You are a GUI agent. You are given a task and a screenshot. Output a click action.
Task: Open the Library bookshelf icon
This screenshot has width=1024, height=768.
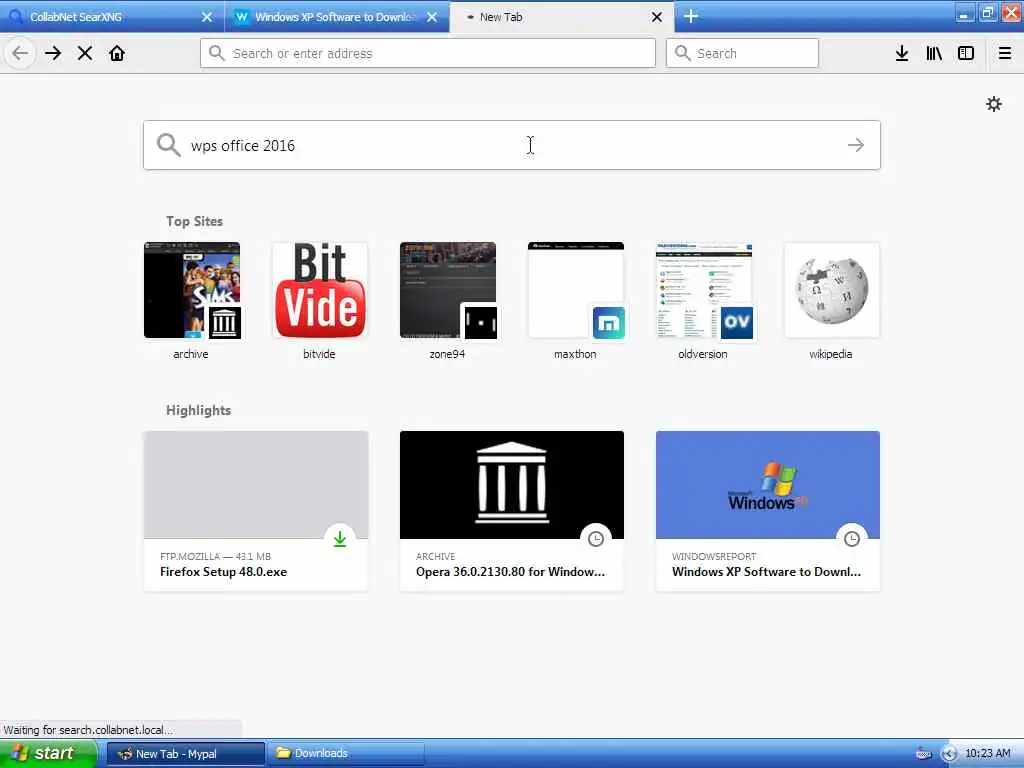click(x=934, y=53)
